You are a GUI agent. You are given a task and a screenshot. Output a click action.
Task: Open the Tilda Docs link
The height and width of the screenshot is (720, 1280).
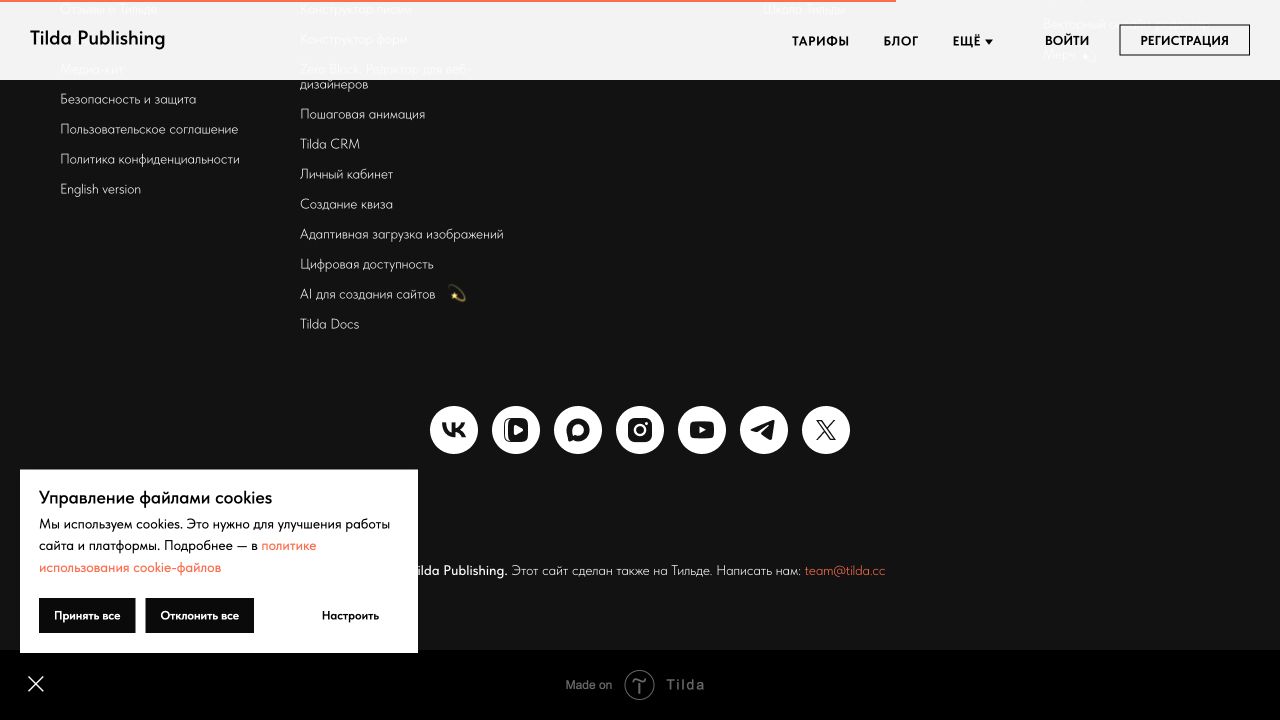(x=329, y=324)
